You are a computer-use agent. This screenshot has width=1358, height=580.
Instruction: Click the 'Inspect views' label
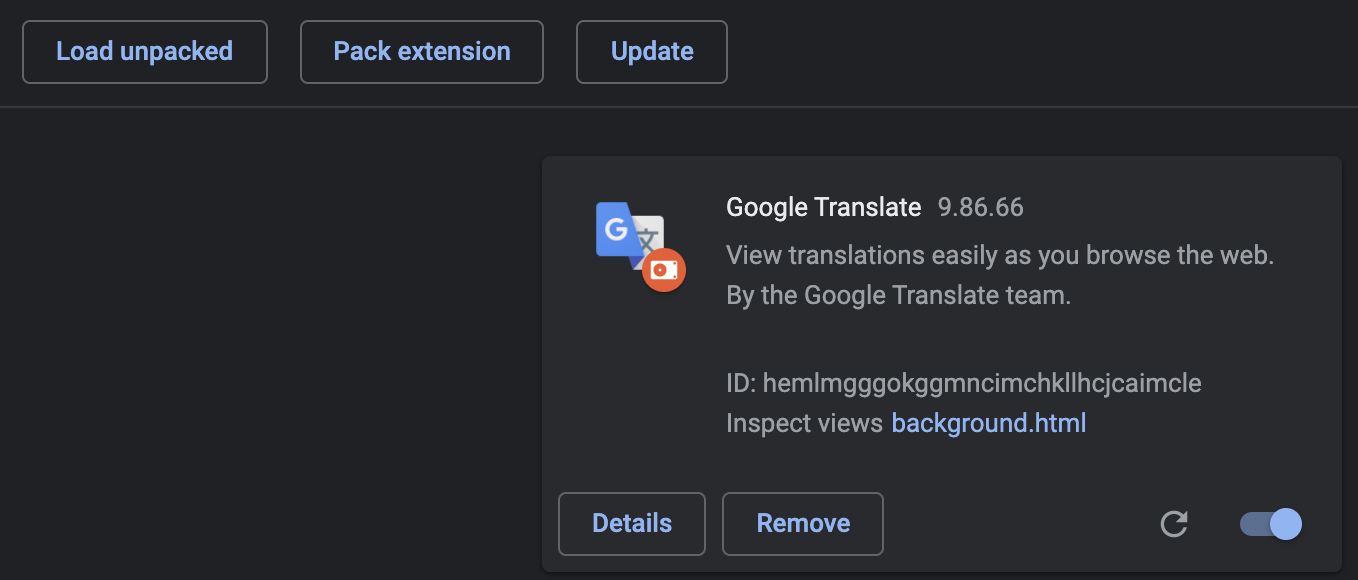[x=804, y=423]
